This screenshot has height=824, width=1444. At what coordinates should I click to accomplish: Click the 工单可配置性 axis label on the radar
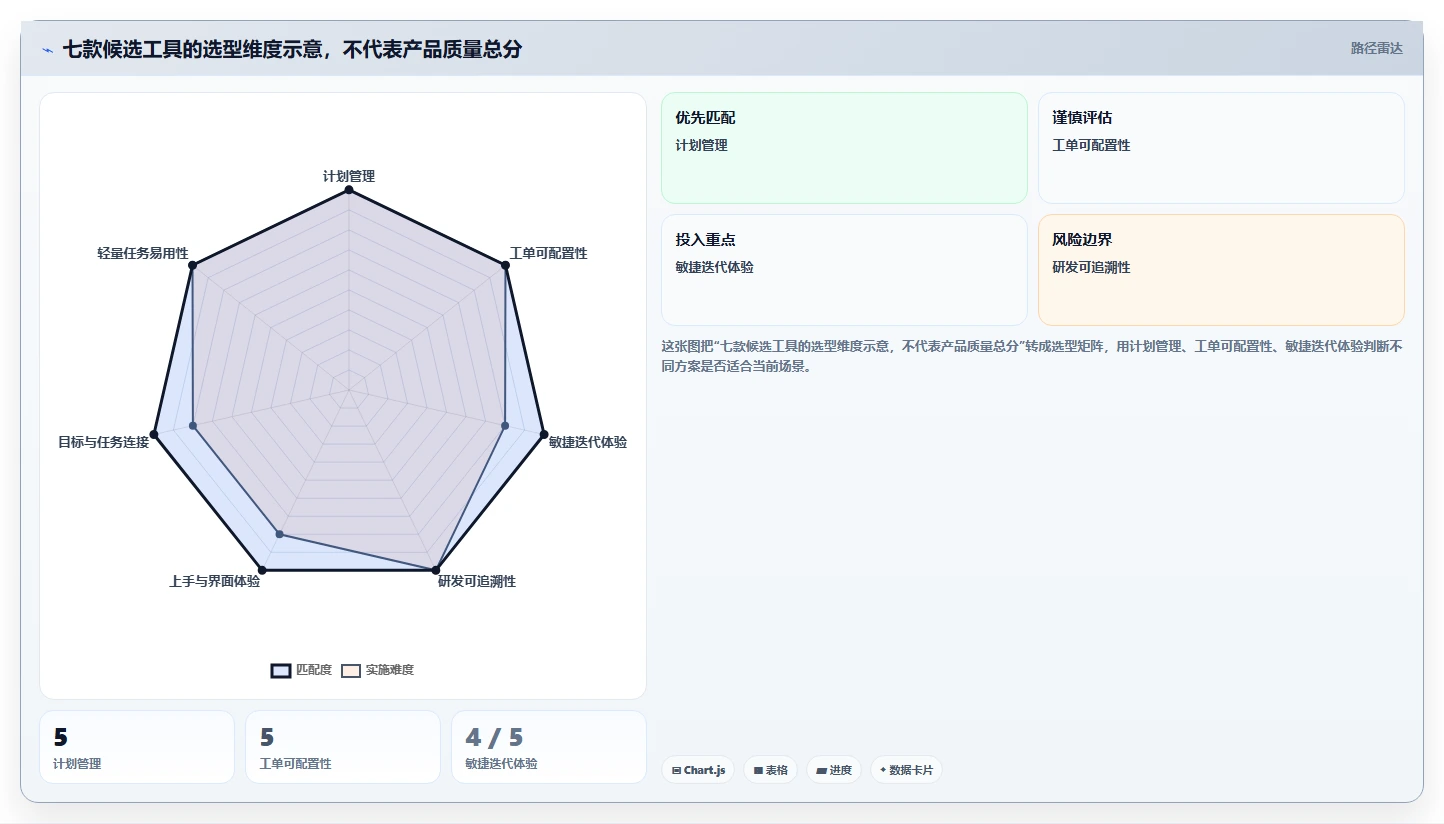click(x=548, y=253)
